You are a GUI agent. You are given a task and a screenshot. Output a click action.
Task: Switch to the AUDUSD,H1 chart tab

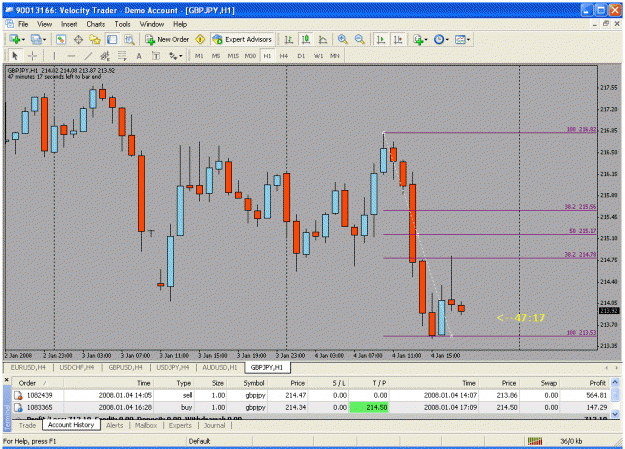tap(220, 367)
